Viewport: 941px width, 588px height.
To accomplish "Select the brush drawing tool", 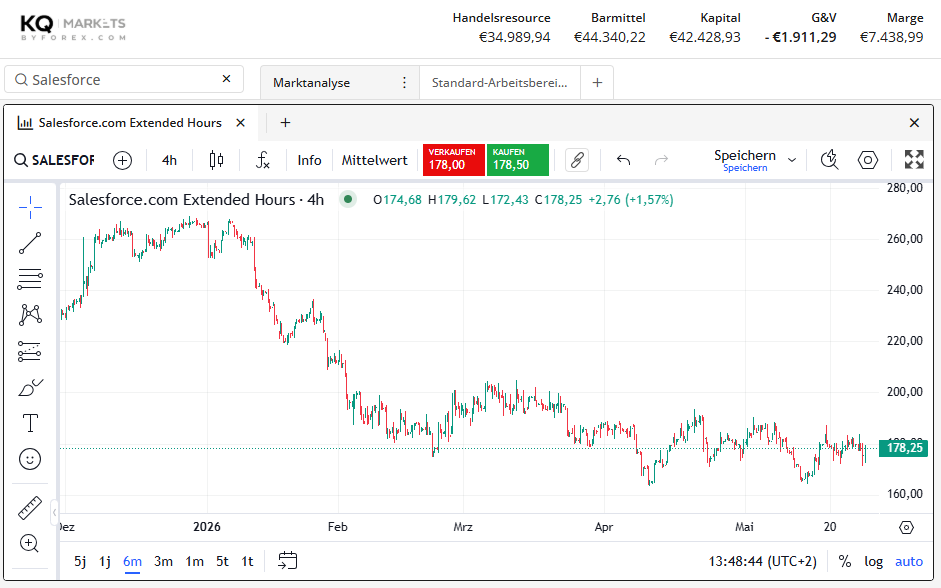I will (30, 388).
